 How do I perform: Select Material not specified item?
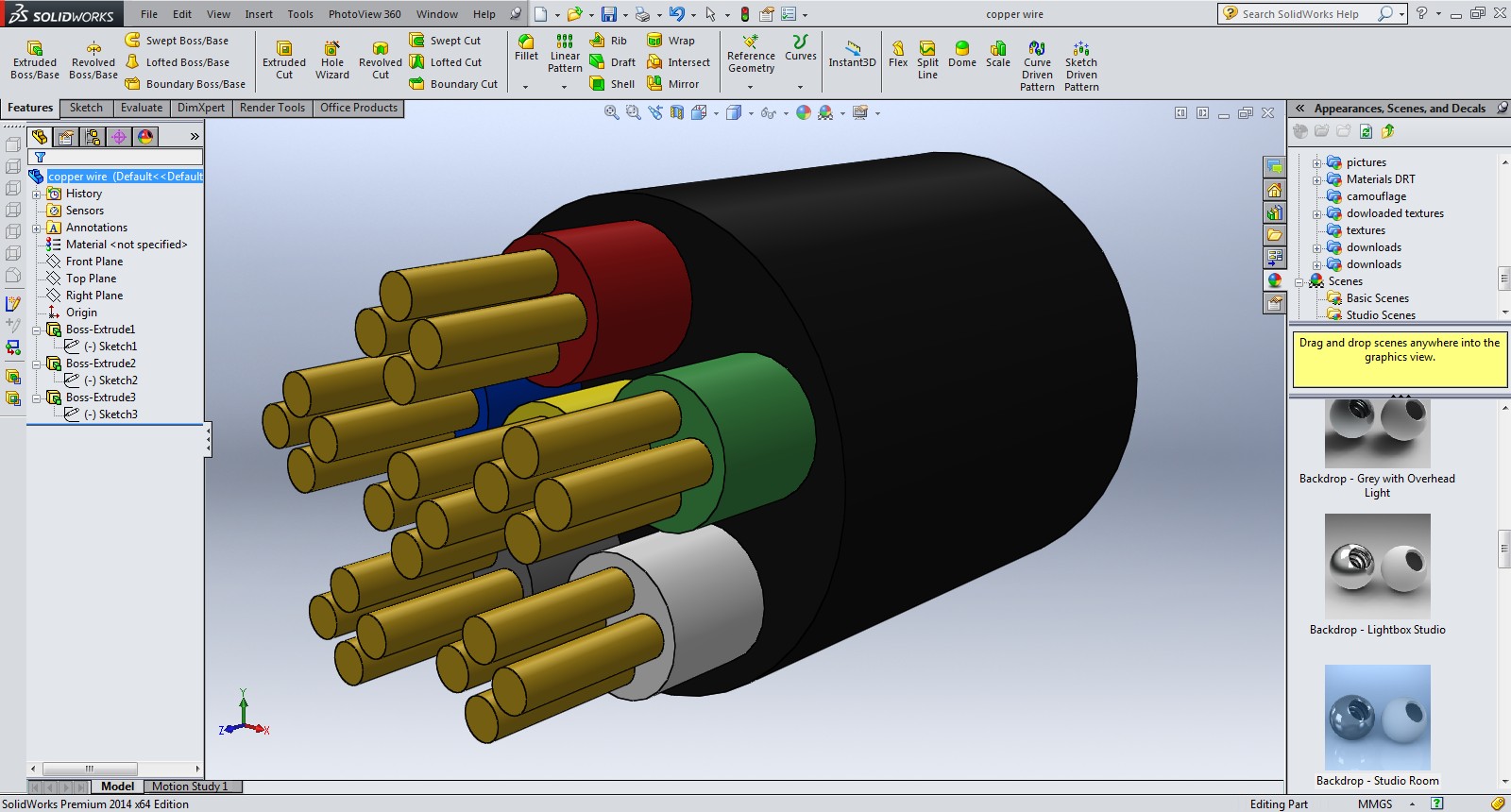pos(117,245)
